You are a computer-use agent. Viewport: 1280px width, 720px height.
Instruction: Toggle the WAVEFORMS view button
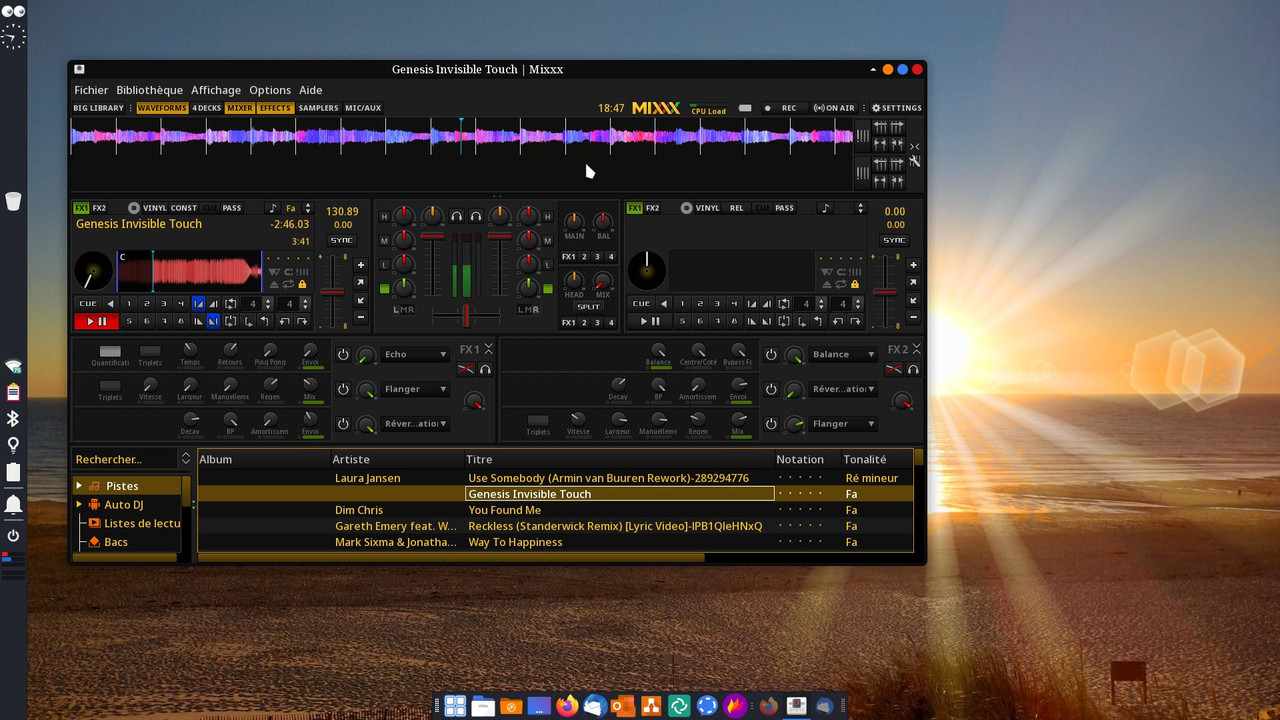(161, 108)
